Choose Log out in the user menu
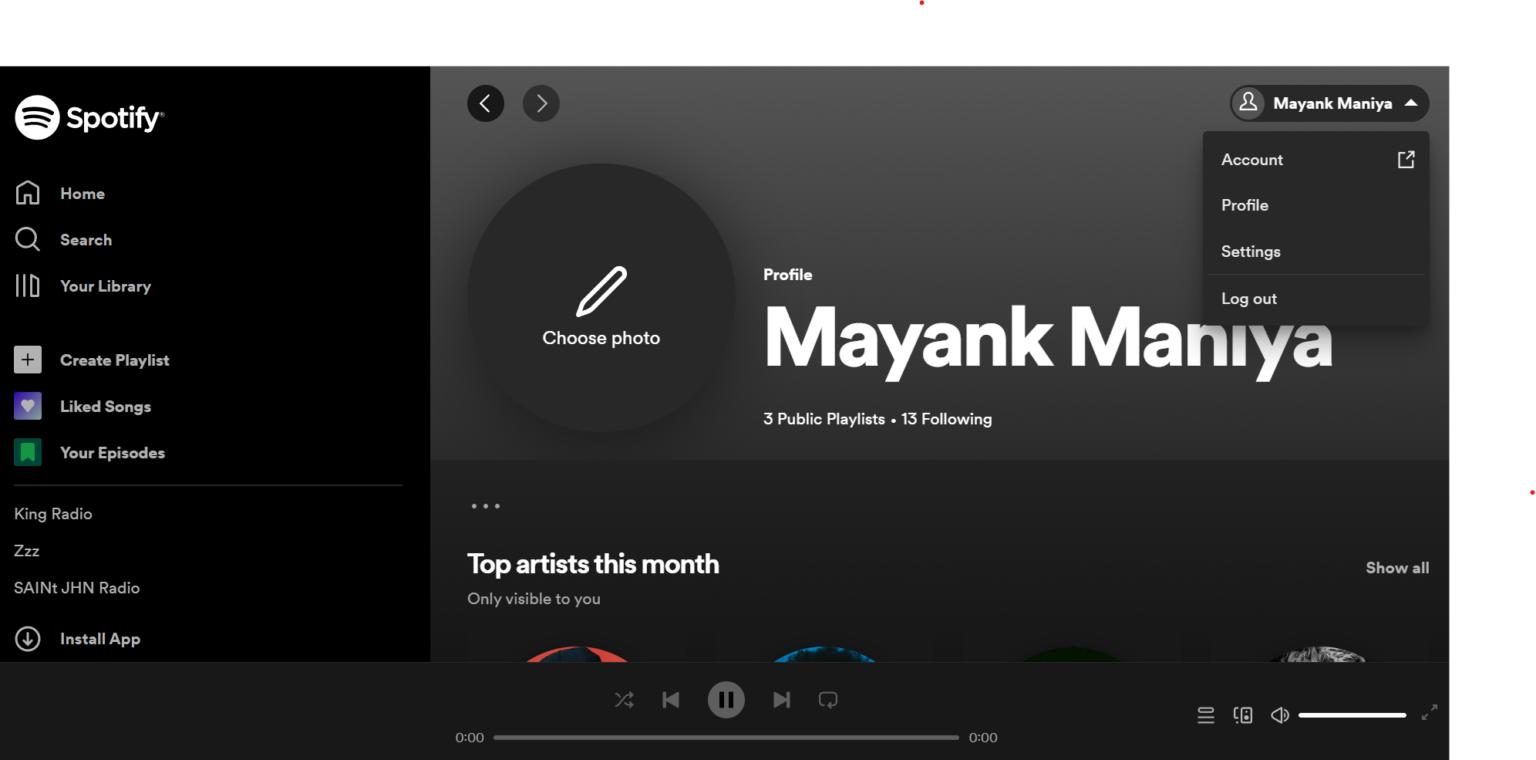Viewport: 1536px width, 760px height. click(1249, 299)
